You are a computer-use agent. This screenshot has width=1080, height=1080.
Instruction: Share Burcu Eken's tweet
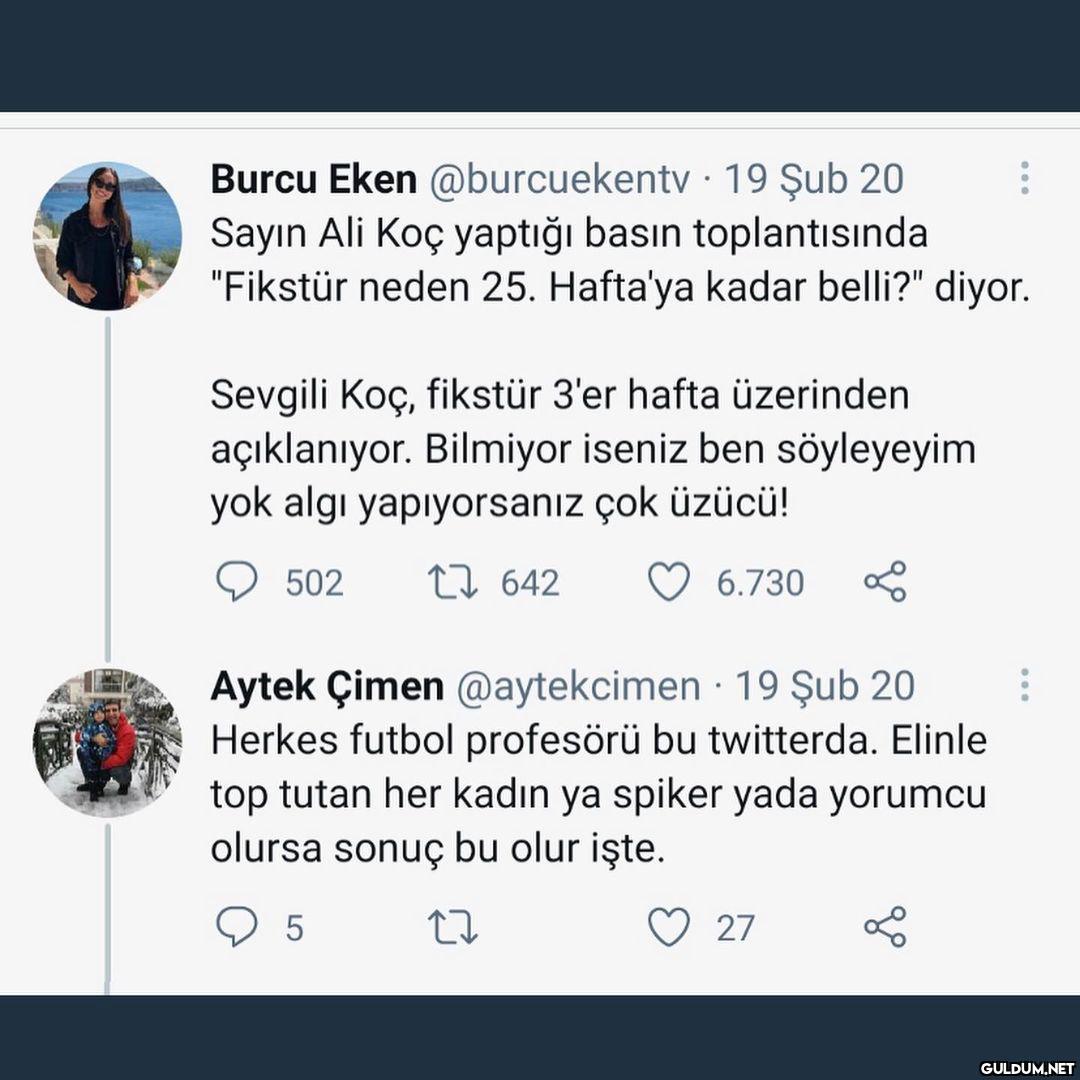[885, 582]
